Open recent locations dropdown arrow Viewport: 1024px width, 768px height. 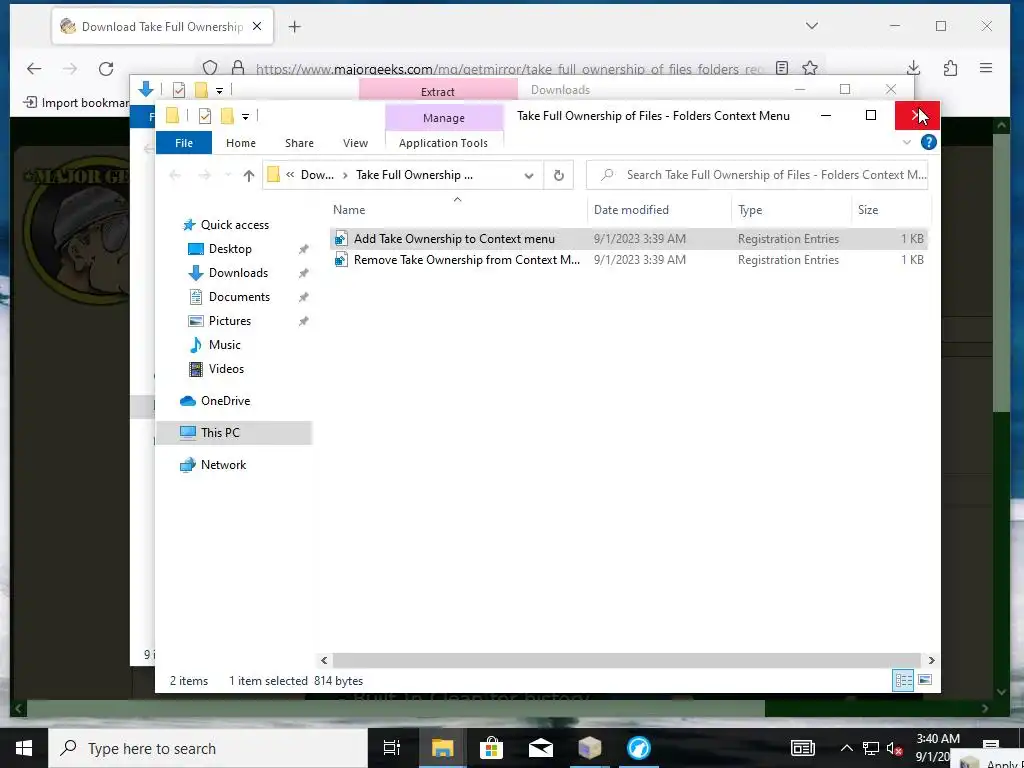coord(228,175)
